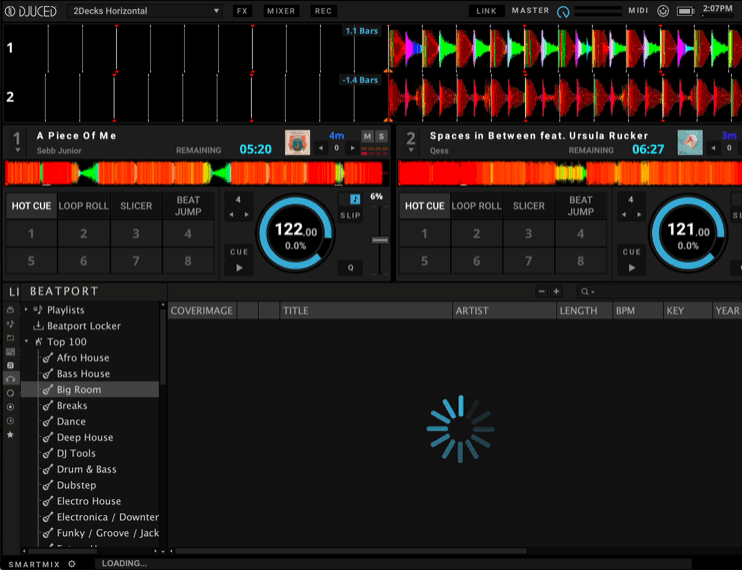Viewport: 742px width, 570px height.
Task: Toggle SLIP mode on deck 1
Action: pos(350,215)
